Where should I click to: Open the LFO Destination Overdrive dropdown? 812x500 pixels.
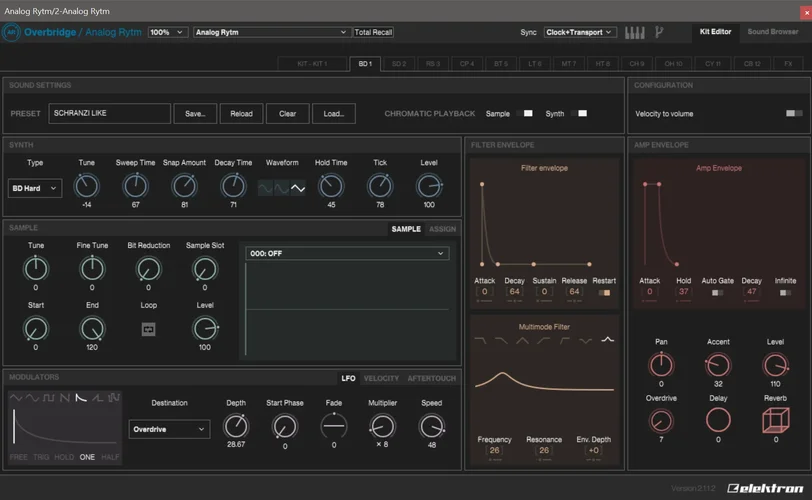click(x=169, y=429)
